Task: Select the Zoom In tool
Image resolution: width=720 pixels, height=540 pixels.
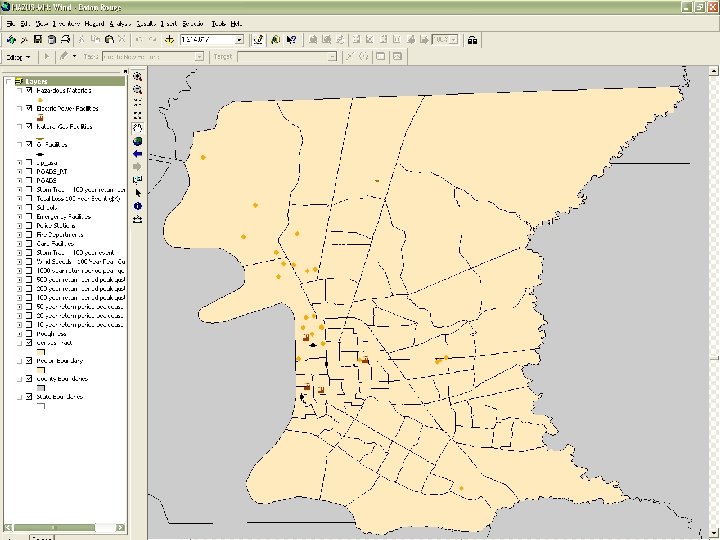Action: pos(137,76)
